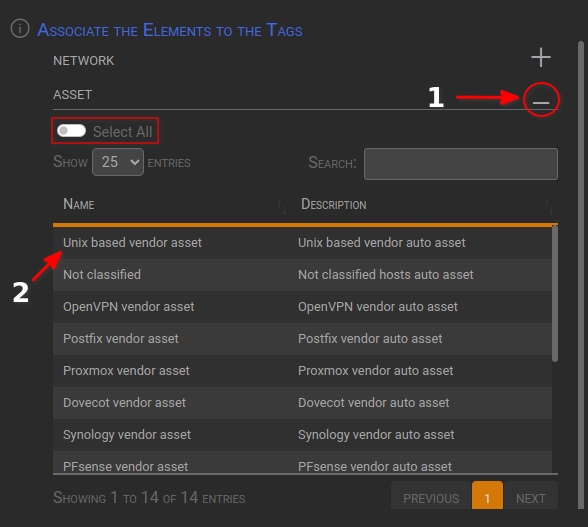Click 'Unix based vendor auto asset' description
This screenshot has width=588, height=527.
coord(381,243)
